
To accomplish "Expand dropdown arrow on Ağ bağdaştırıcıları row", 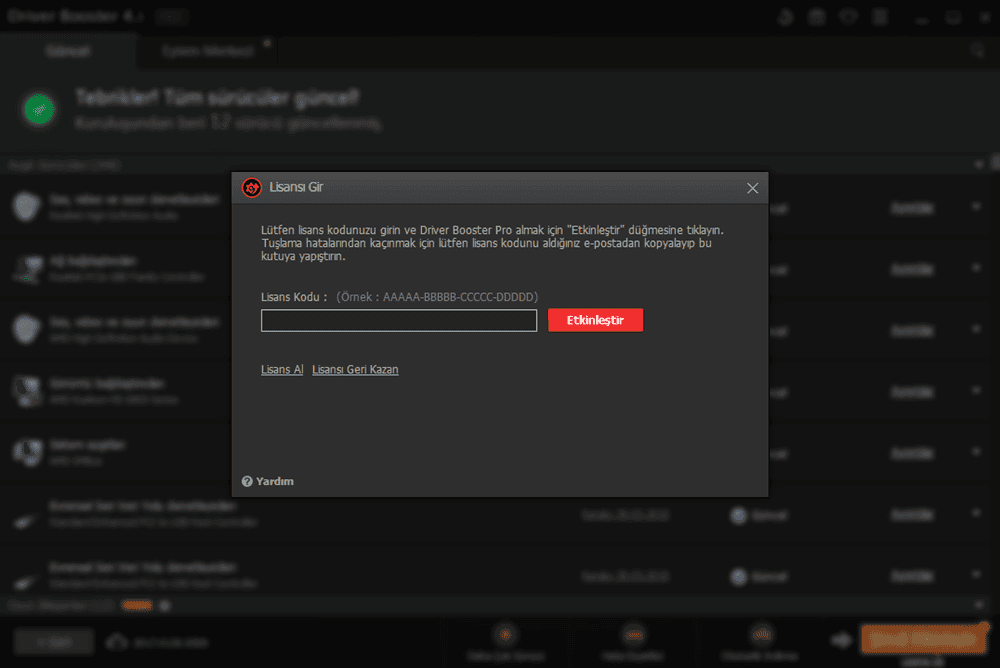I will pos(976,268).
